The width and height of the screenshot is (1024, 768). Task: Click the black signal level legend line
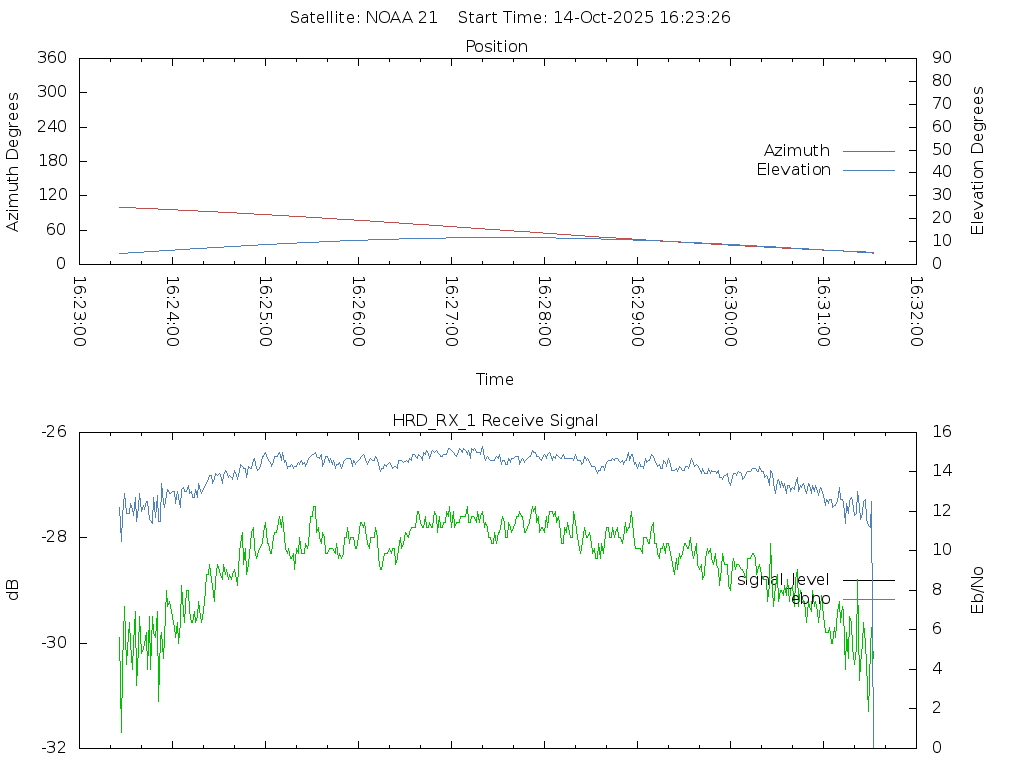(x=868, y=580)
